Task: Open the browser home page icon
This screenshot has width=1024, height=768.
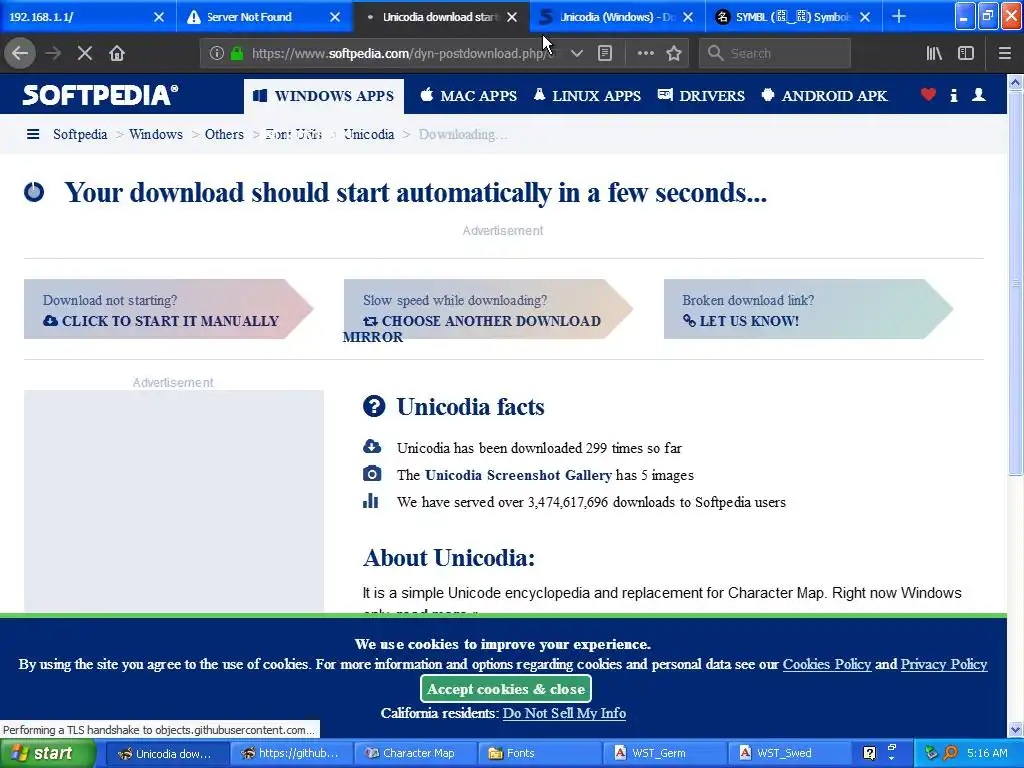Action: click(117, 53)
